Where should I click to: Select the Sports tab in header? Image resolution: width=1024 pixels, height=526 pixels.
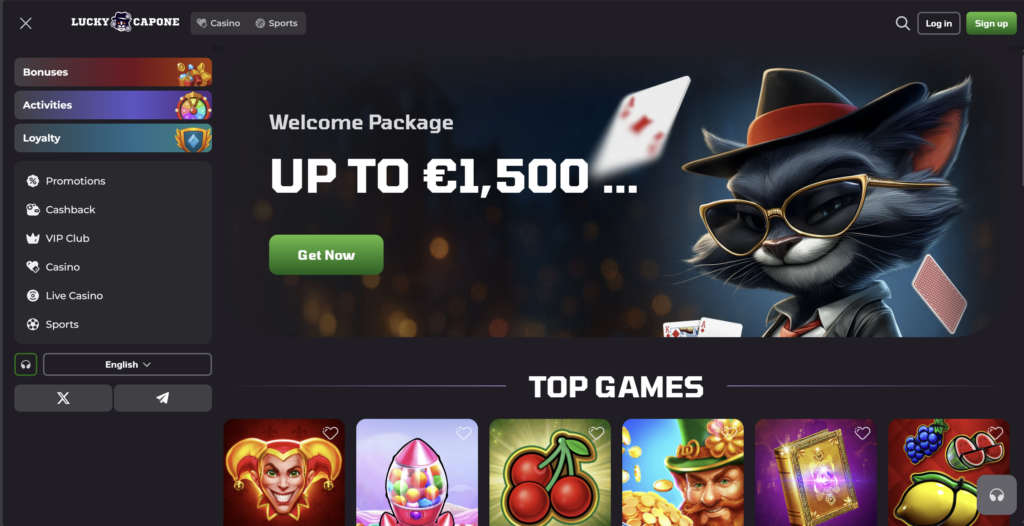coord(276,24)
